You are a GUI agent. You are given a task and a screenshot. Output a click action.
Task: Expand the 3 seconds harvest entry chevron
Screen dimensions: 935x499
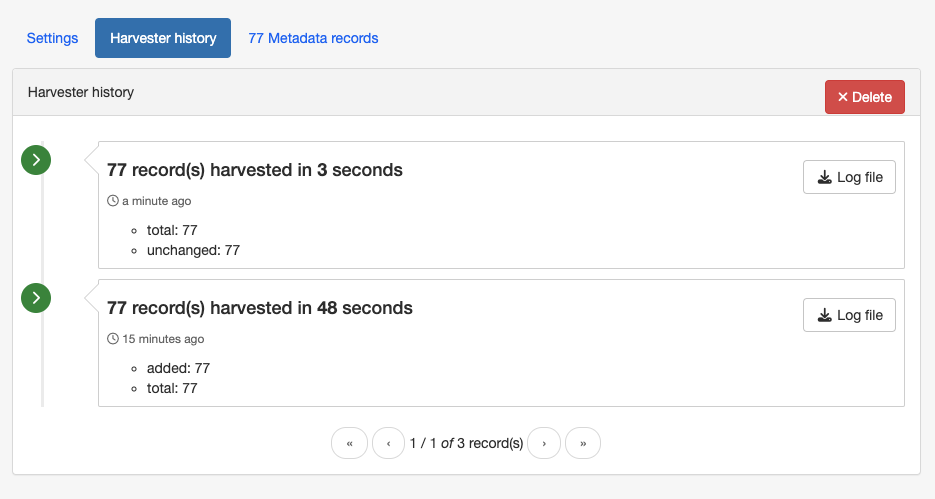(x=36, y=160)
